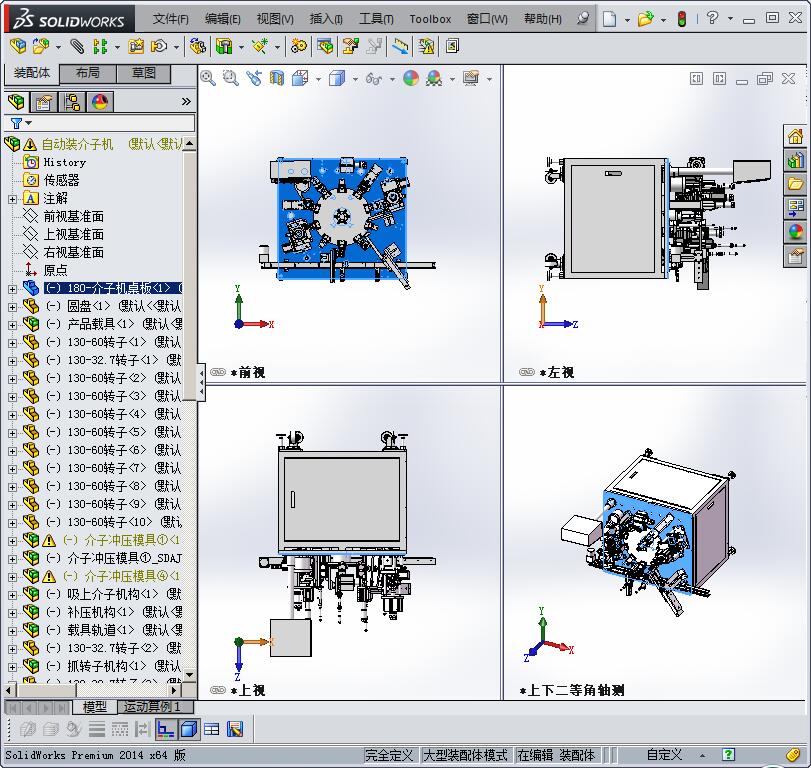Click the Rebuild traffic light icon

click(682, 19)
